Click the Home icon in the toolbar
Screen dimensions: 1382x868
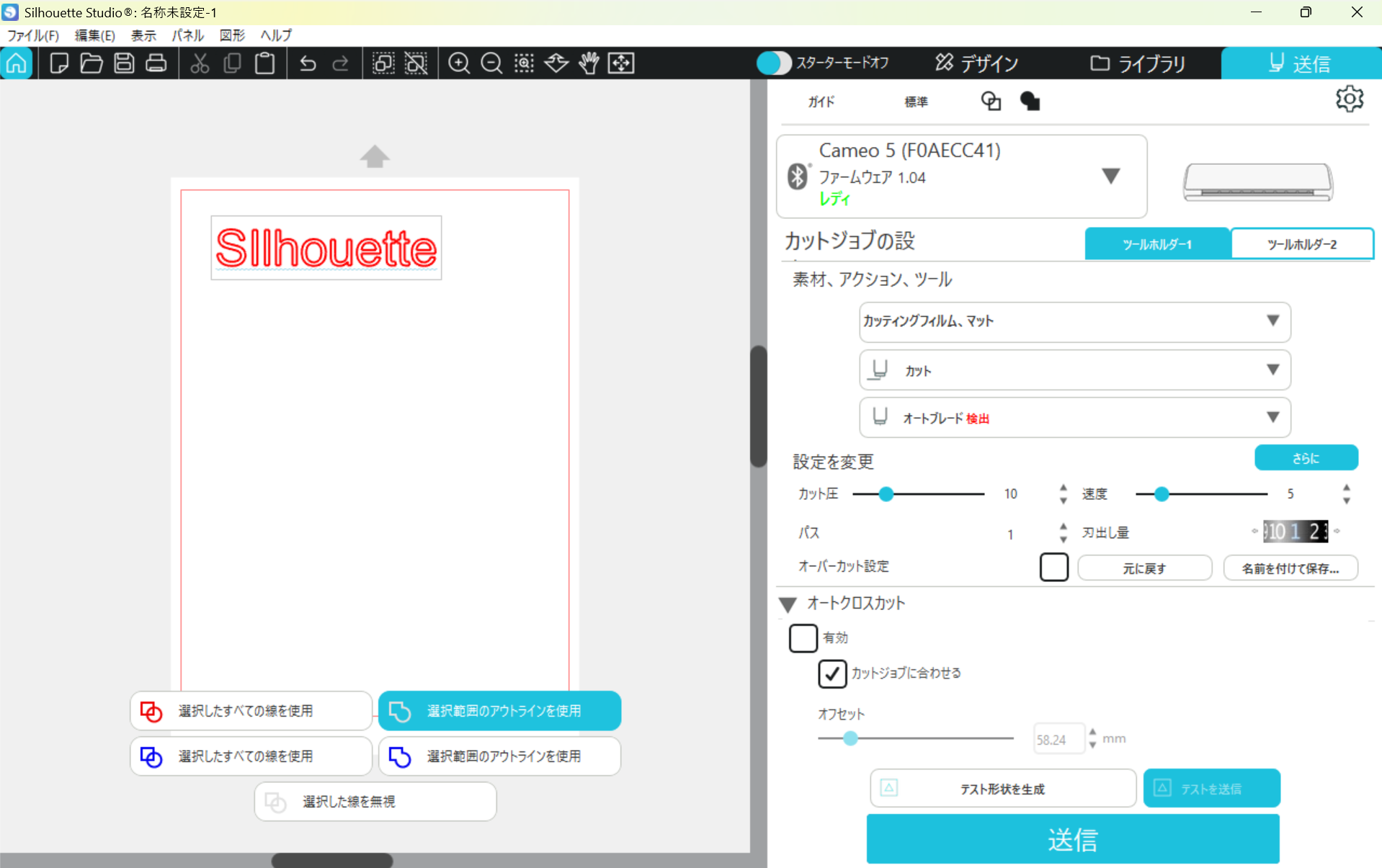point(17,63)
